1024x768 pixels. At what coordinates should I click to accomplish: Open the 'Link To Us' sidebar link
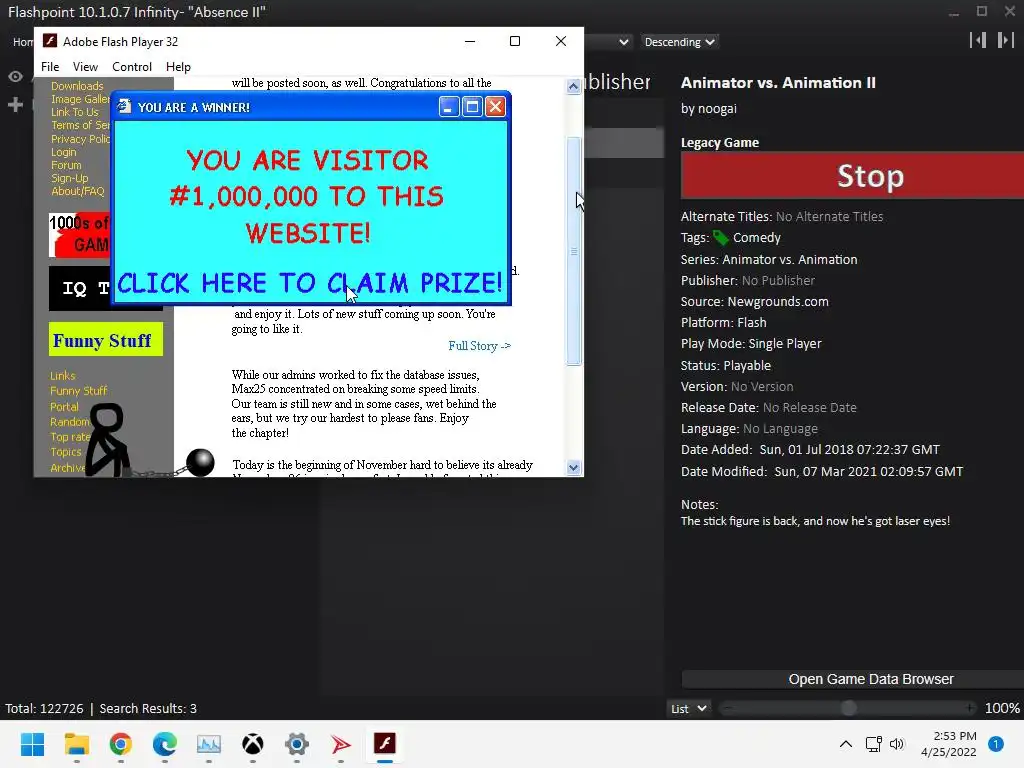[74, 112]
